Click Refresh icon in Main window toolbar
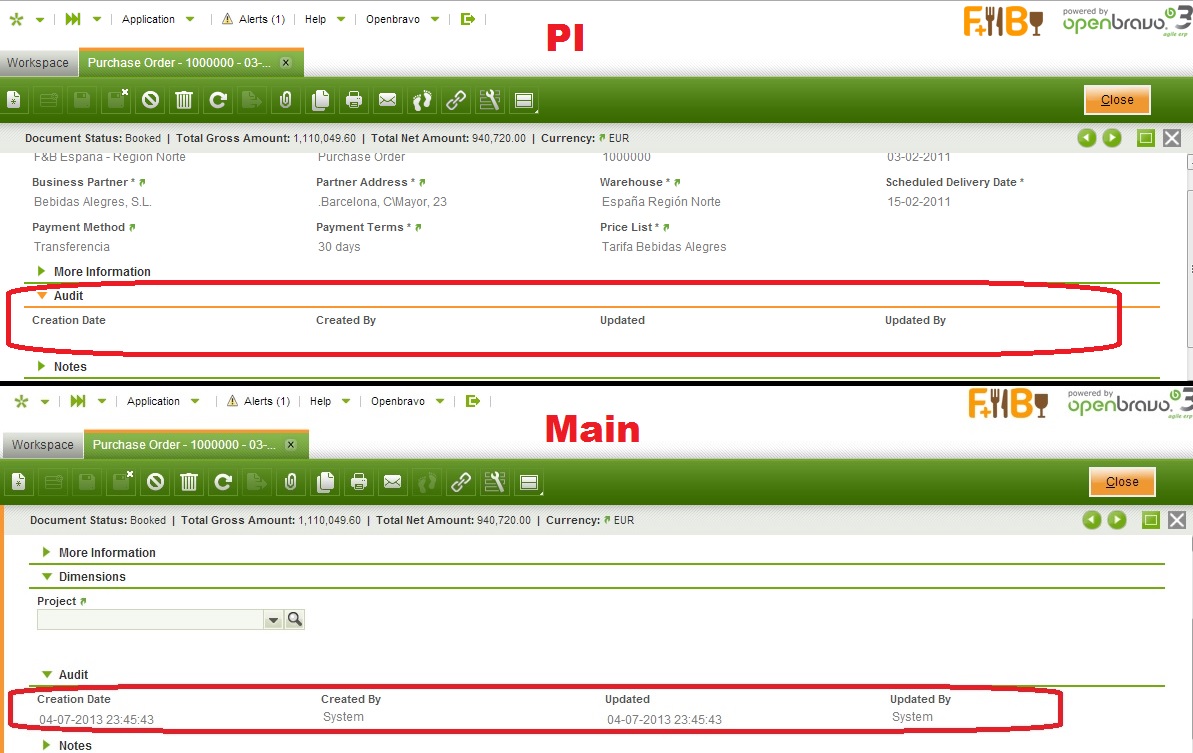The width and height of the screenshot is (1193, 753). (x=223, y=481)
